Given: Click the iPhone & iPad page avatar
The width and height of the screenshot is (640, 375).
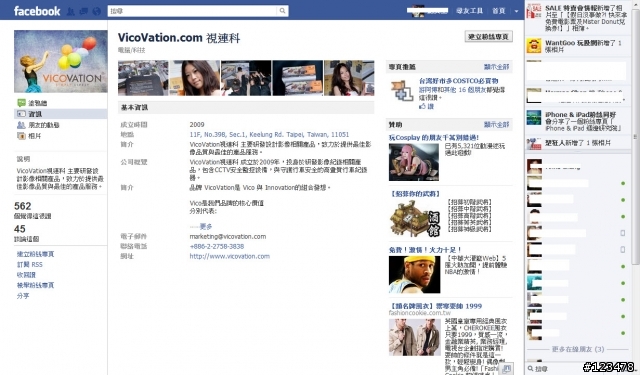Looking at the screenshot, I should point(533,118).
